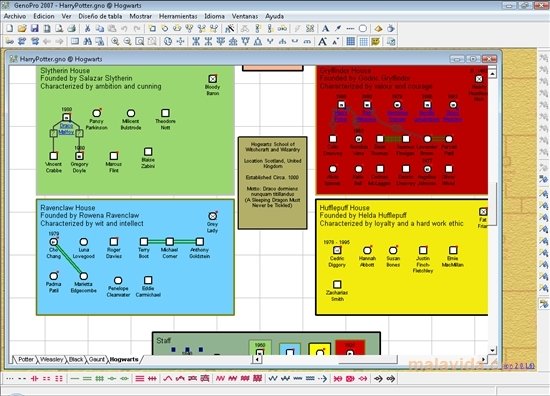
Task: Click the yellow smiley face toolbar icon
Action: coord(376,41)
